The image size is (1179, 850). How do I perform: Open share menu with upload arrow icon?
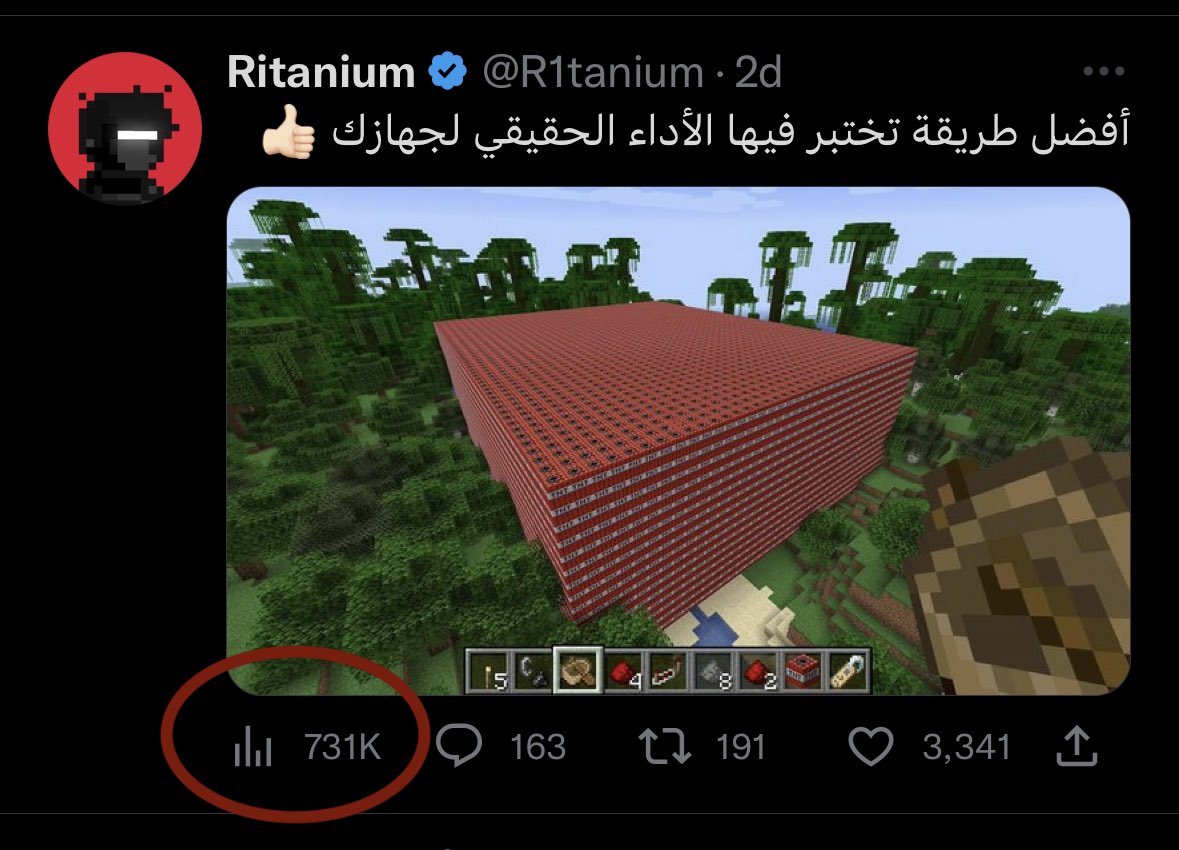click(x=1077, y=746)
